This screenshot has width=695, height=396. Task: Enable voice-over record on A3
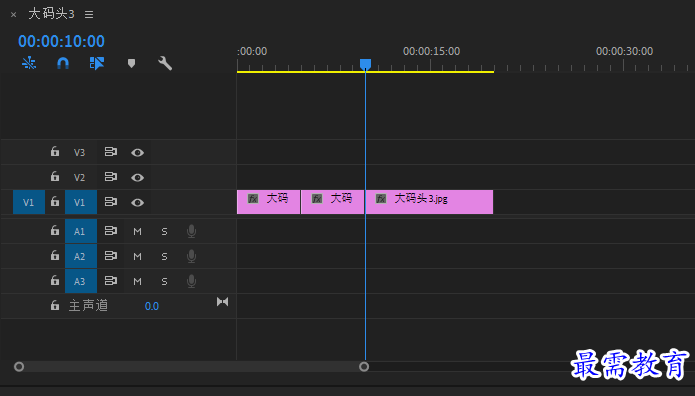tap(191, 281)
